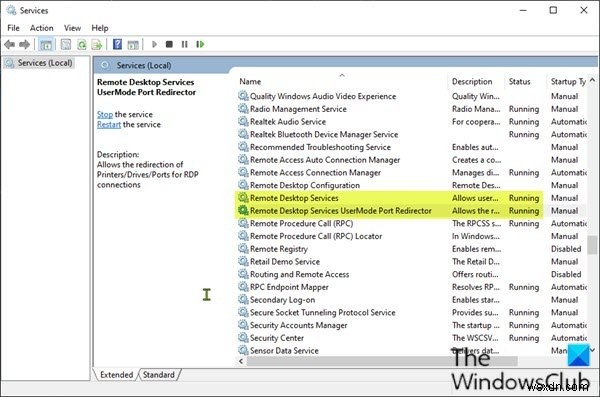Maximize the Services window

553,10
